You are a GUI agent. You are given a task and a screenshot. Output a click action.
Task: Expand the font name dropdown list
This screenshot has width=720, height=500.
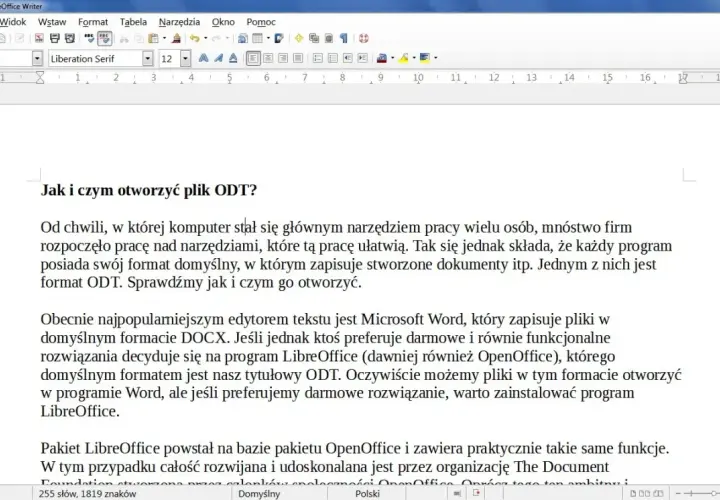pyautogui.click(x=147, y=59)
